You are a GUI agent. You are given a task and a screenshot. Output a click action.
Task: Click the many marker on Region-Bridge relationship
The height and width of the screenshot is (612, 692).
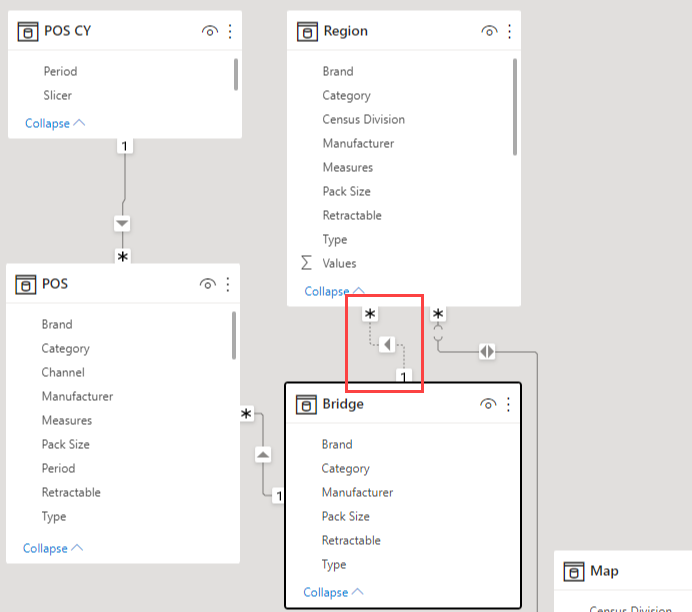(370, 314)
